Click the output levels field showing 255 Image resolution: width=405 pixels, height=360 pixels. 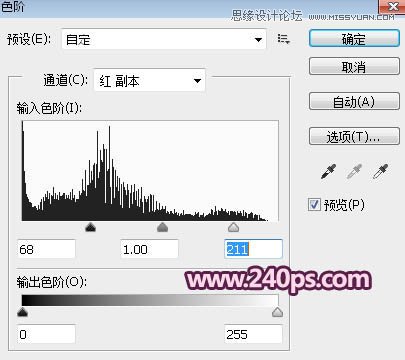pos(253,334)
